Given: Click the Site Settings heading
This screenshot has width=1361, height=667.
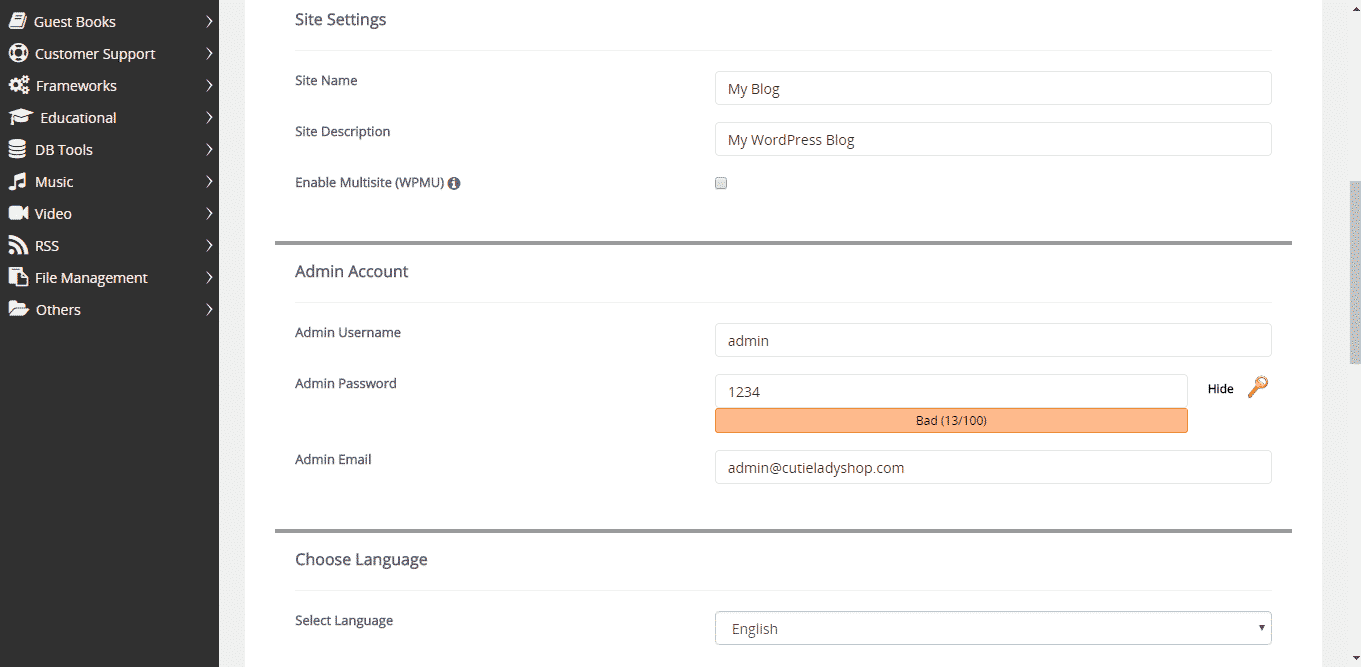Looking at the screenshot, I should 340,19.
